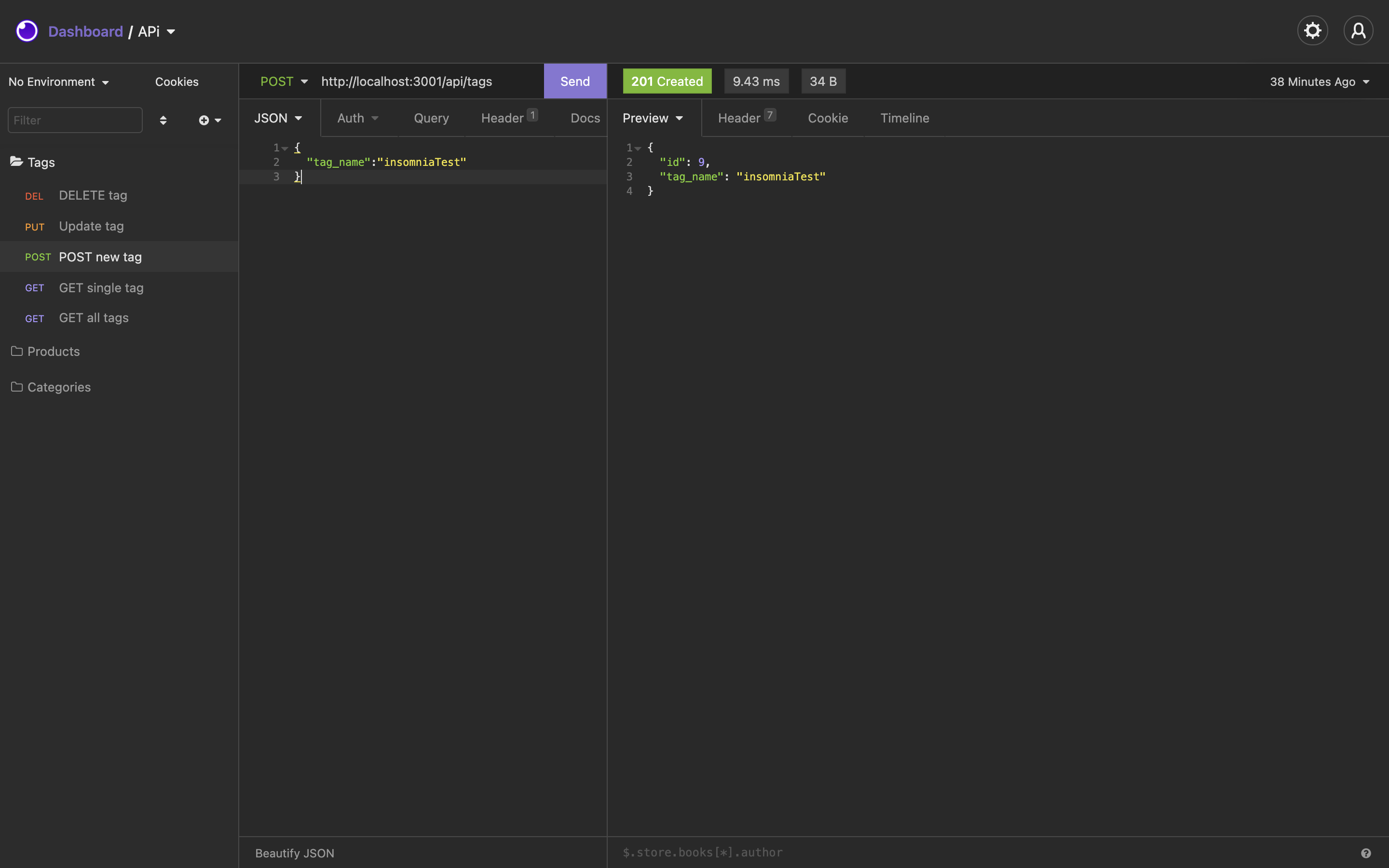Fold response body line 1 arrow

tap(638, 148)
